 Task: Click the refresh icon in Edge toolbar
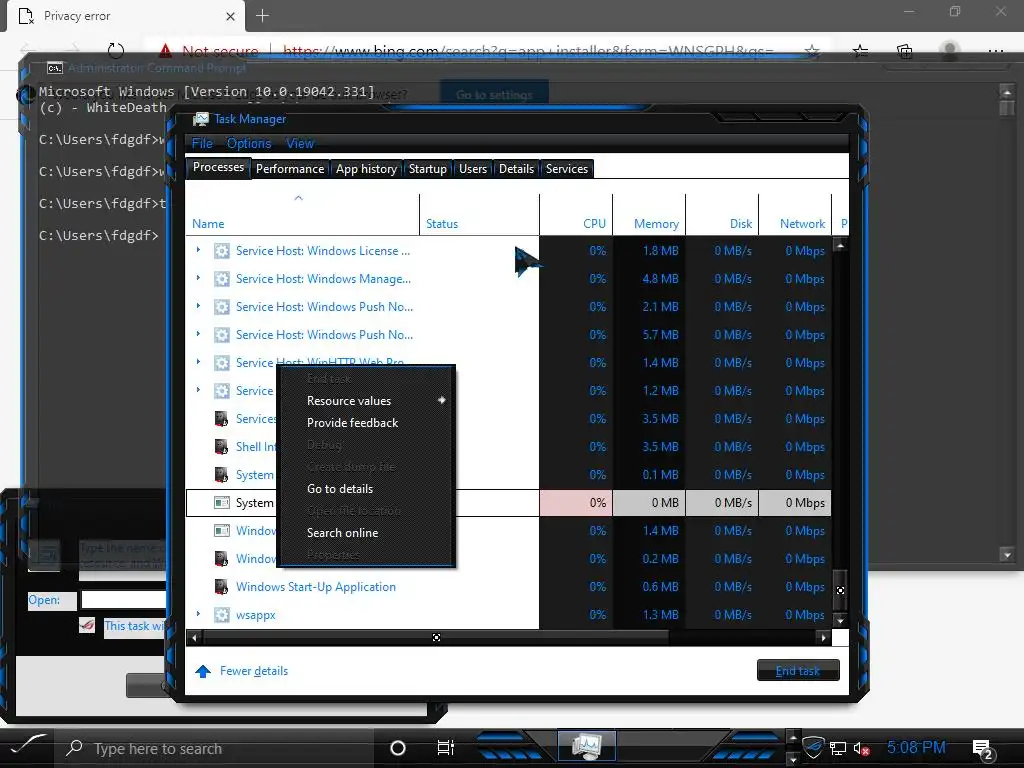click(116, 51)
